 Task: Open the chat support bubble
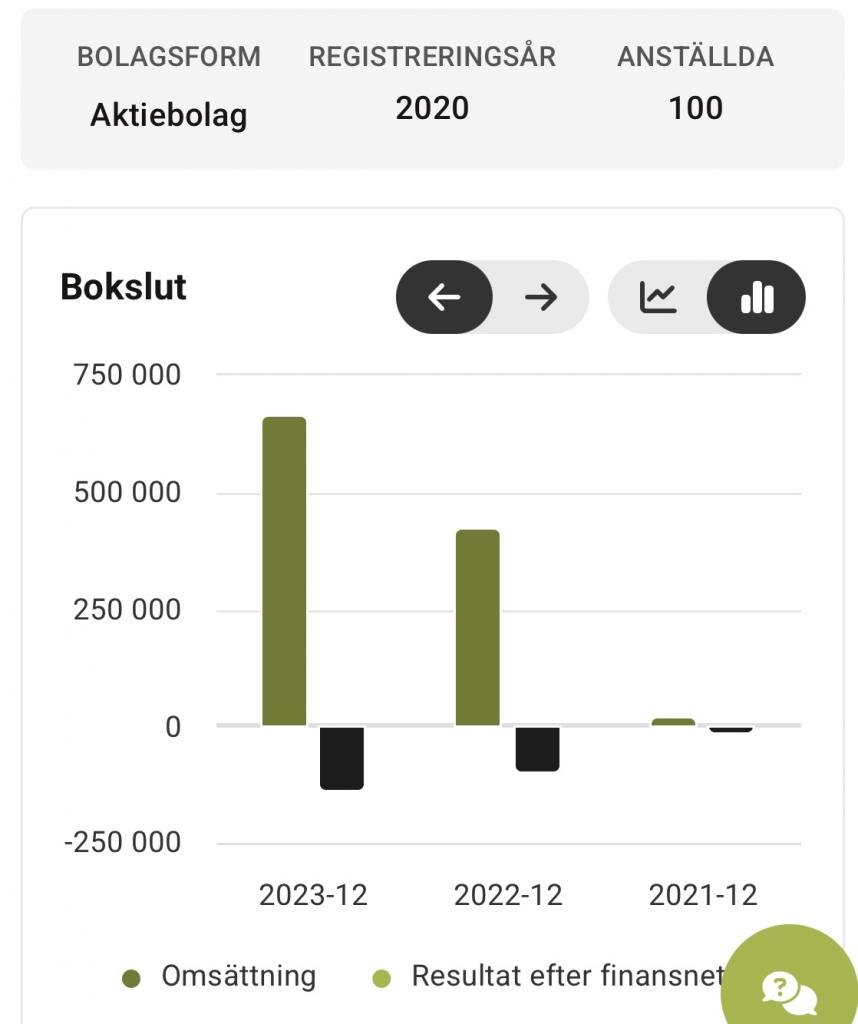pos(790,988)
